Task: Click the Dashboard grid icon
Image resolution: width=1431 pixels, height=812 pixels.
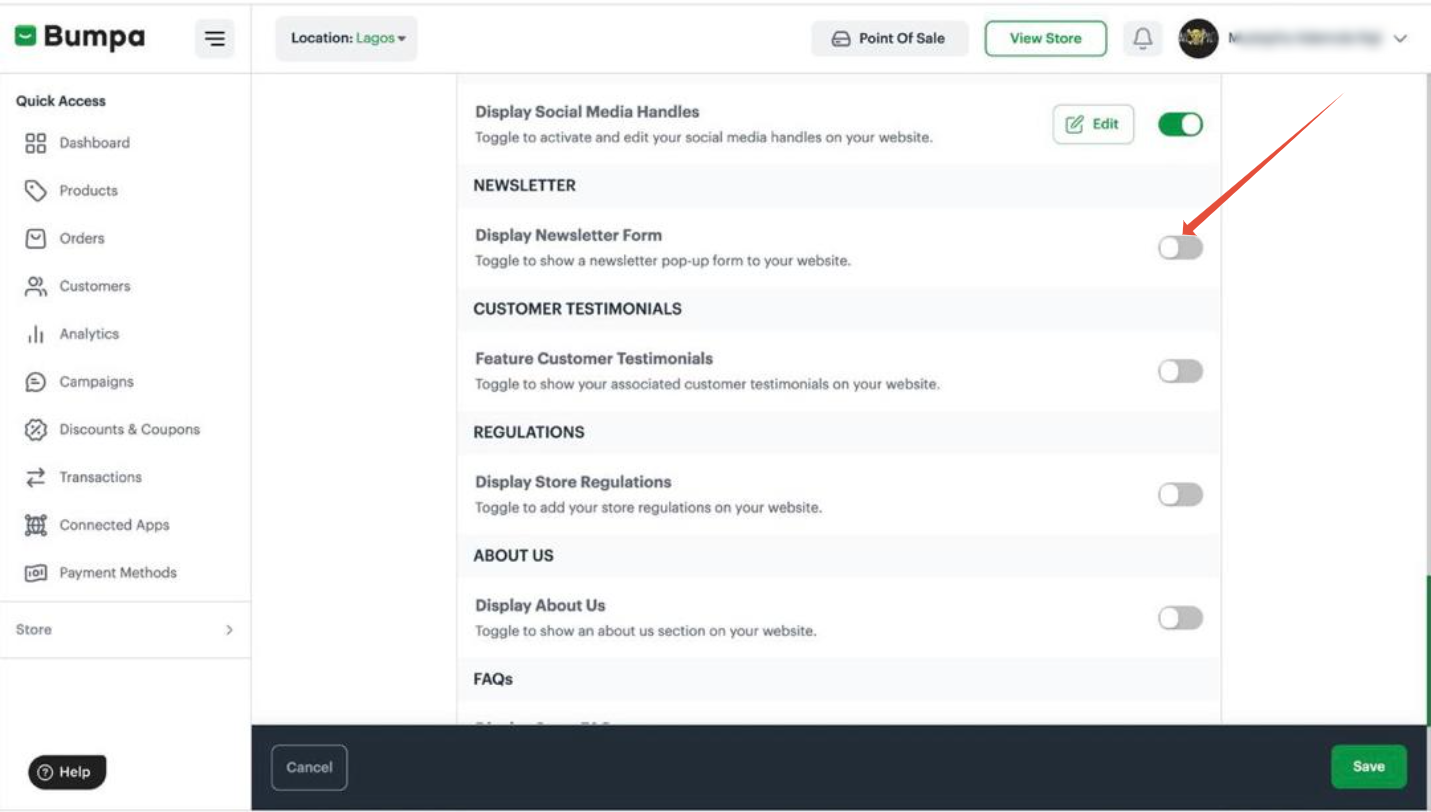Action: (36, 143)
